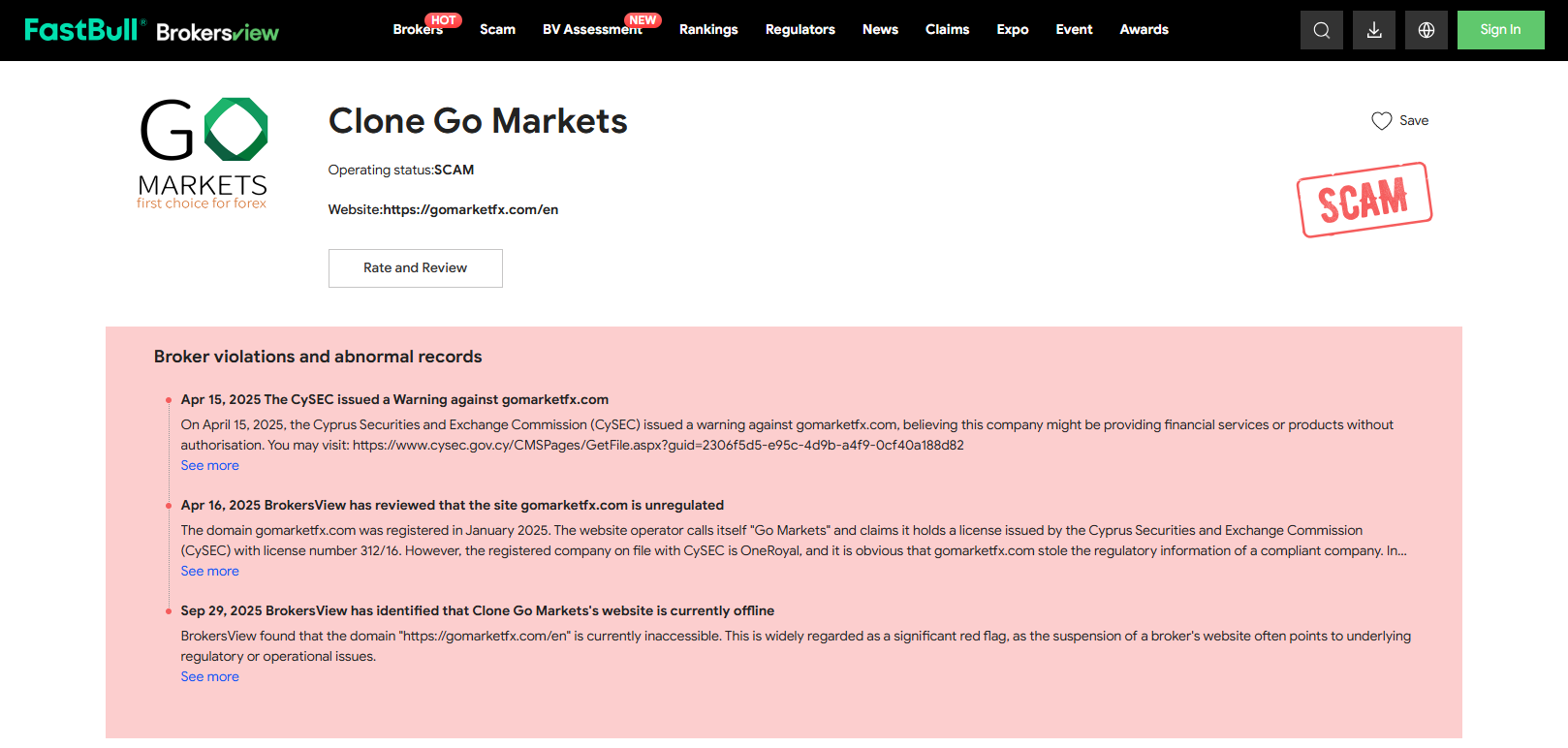Expand See more under website offline record

tap(209, 677)
